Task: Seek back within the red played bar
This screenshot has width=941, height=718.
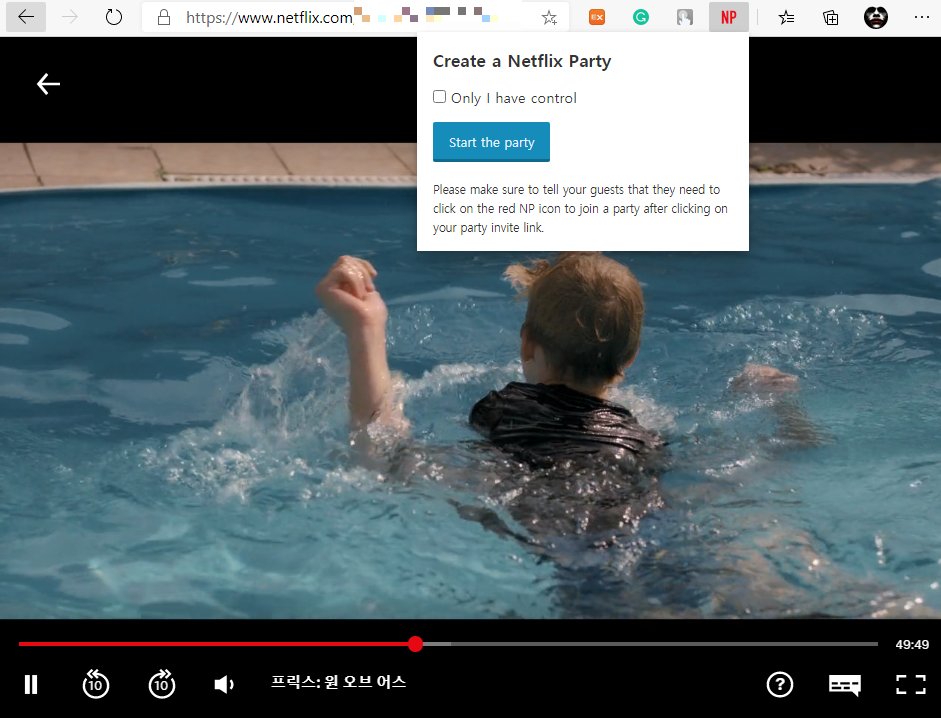Action: (213, 644)
